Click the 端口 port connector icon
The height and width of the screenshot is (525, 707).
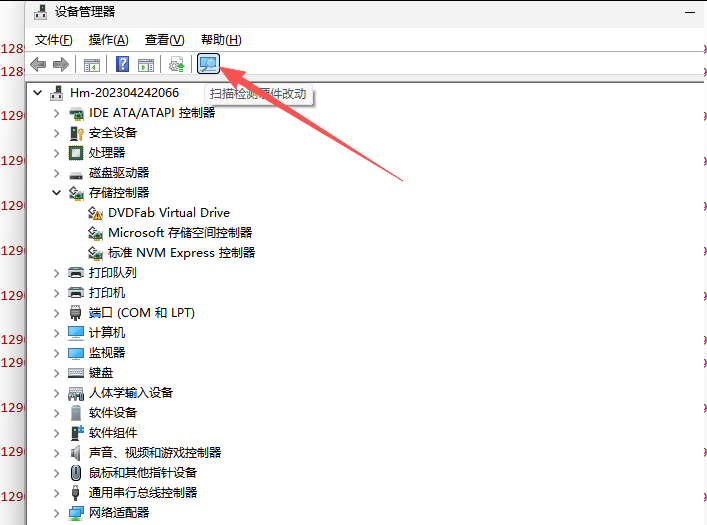coord(75,313)
